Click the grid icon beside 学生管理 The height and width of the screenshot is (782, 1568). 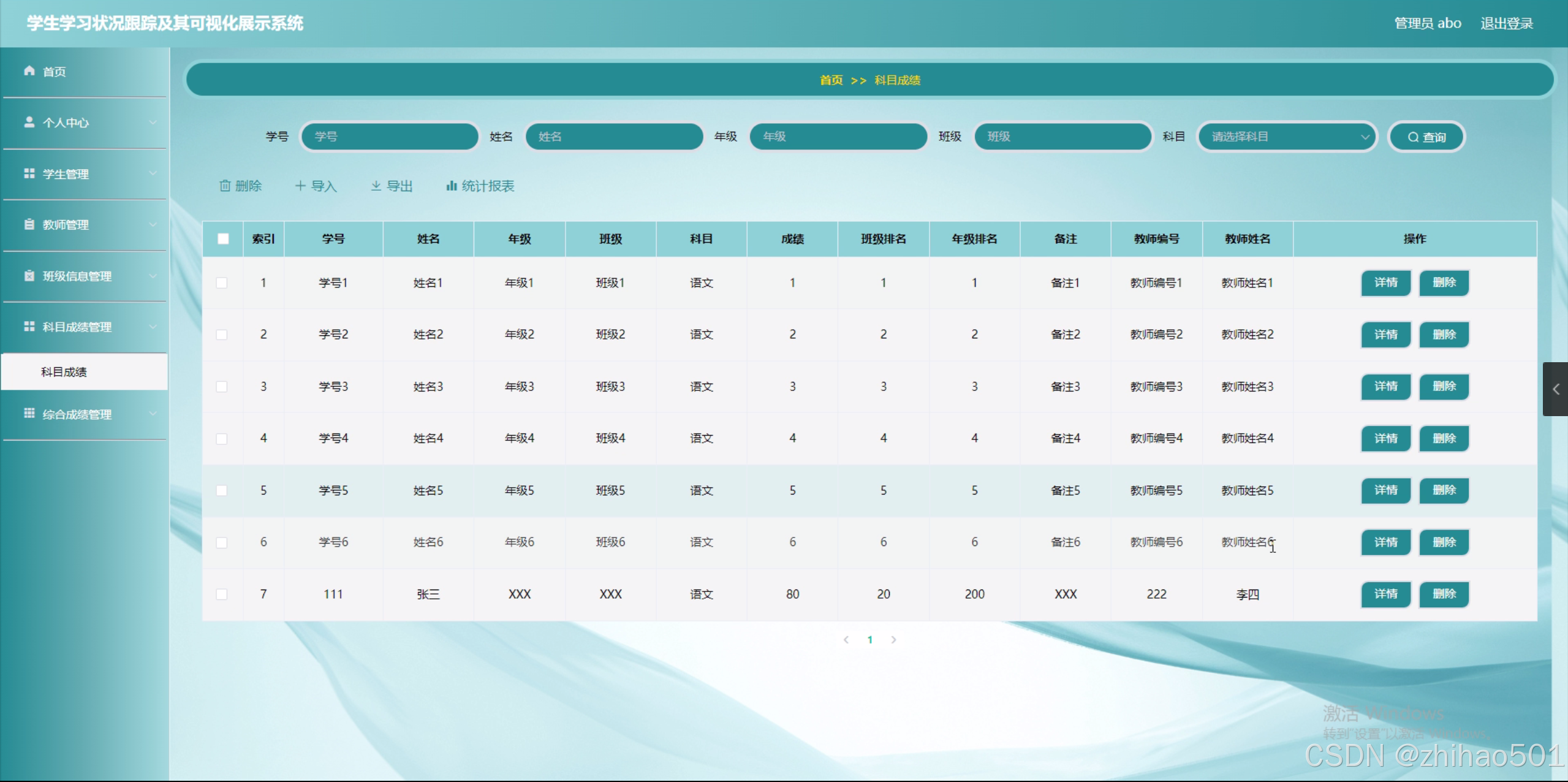tap(29, 173)
